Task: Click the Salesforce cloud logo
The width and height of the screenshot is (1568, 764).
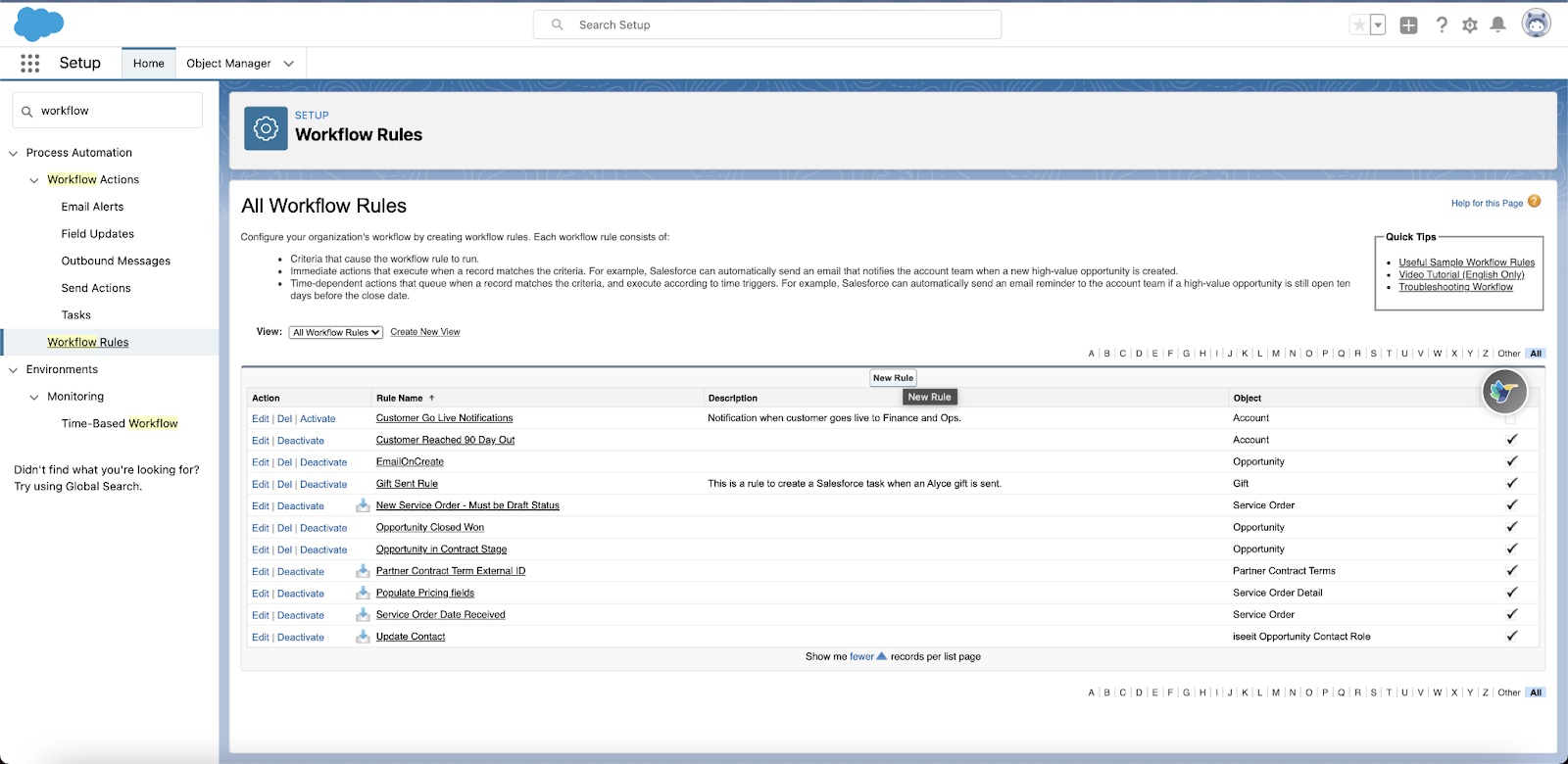Action: [39, 24]
